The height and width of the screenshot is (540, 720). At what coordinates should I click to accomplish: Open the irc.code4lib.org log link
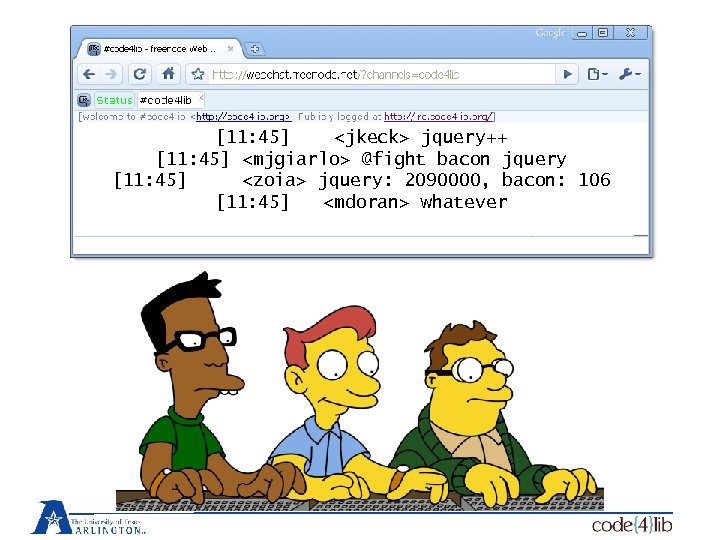click(439, 117)
